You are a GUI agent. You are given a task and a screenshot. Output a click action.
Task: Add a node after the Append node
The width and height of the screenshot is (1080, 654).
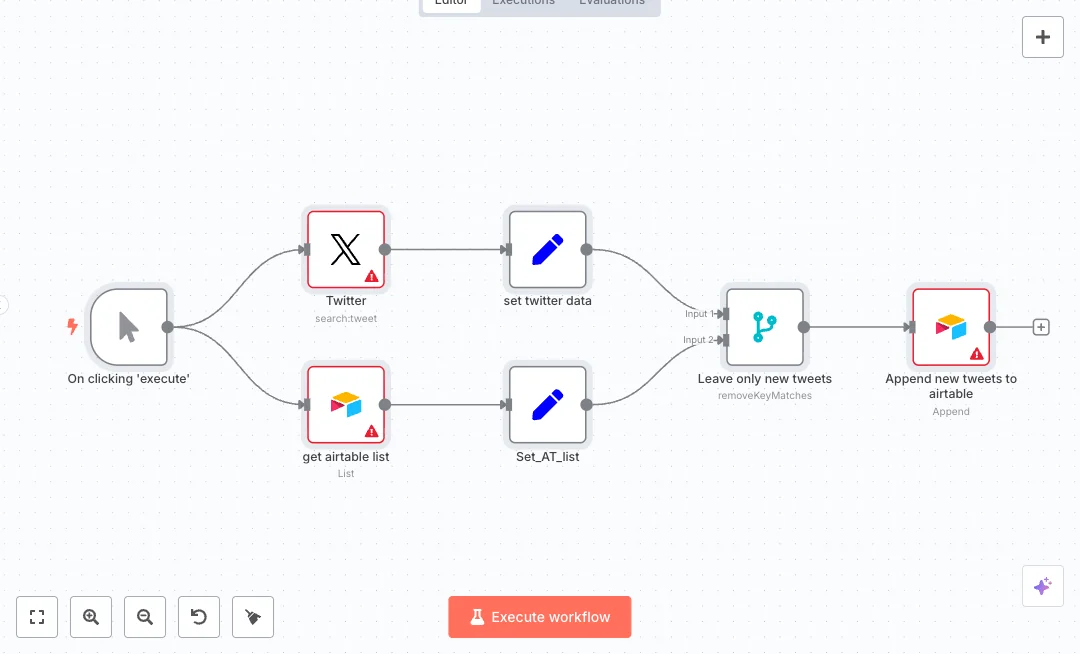tap(1041, 327)
